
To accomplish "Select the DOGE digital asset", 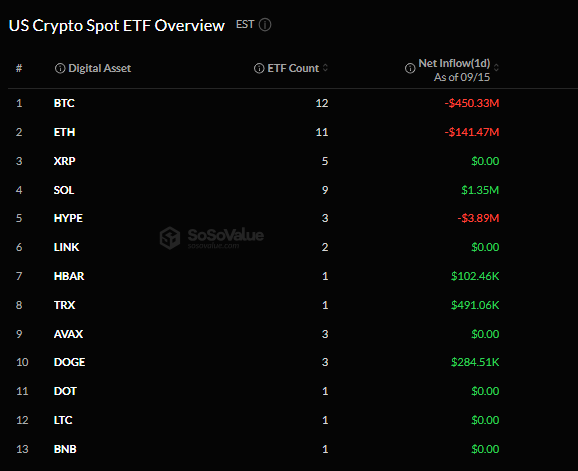I will 69,362.
